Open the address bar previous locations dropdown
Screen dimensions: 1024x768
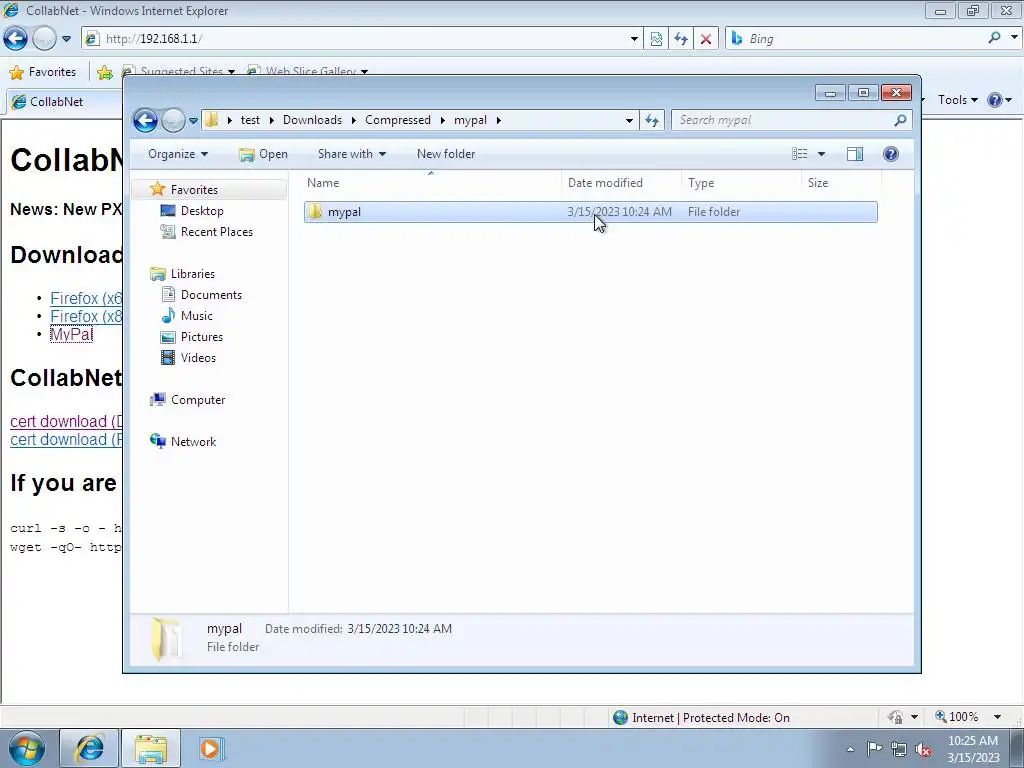629,120
